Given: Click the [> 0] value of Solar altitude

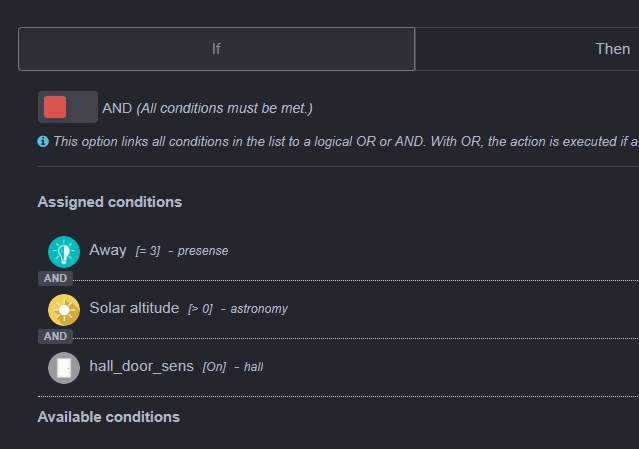Looking at the screenshot, I should pyautogui.click(x=201, y=309).
